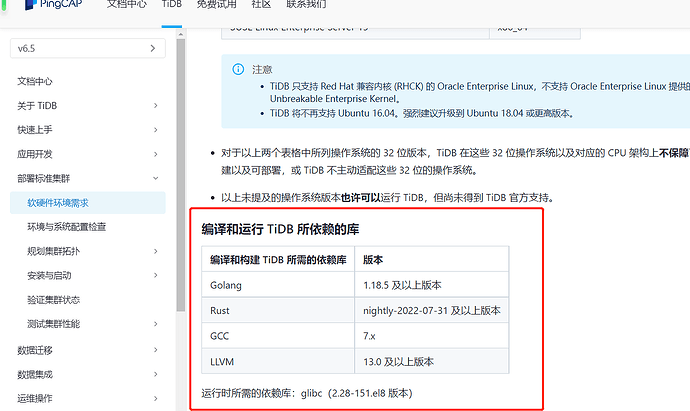Open 免费试用 in the top navigation
Viewport: 690px width, 411px height.
pyautogui.click(x=217, y=4)
